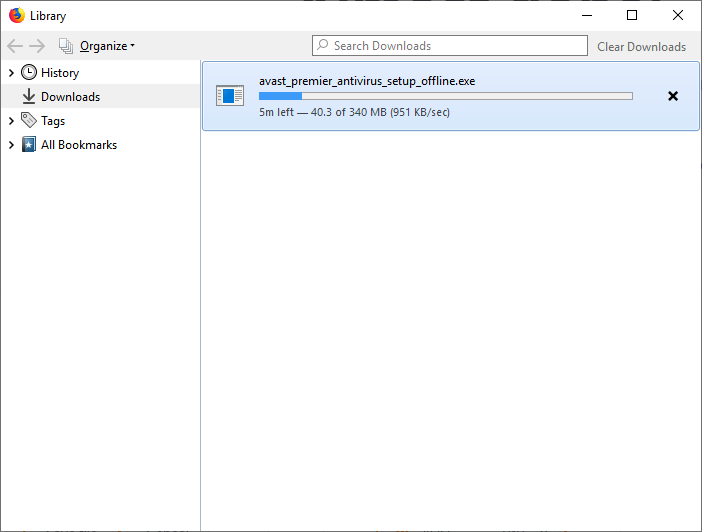Click the Downloads arrow icon
The height and width of the screenshot is (532, 702).
click(x=29, y=96)
